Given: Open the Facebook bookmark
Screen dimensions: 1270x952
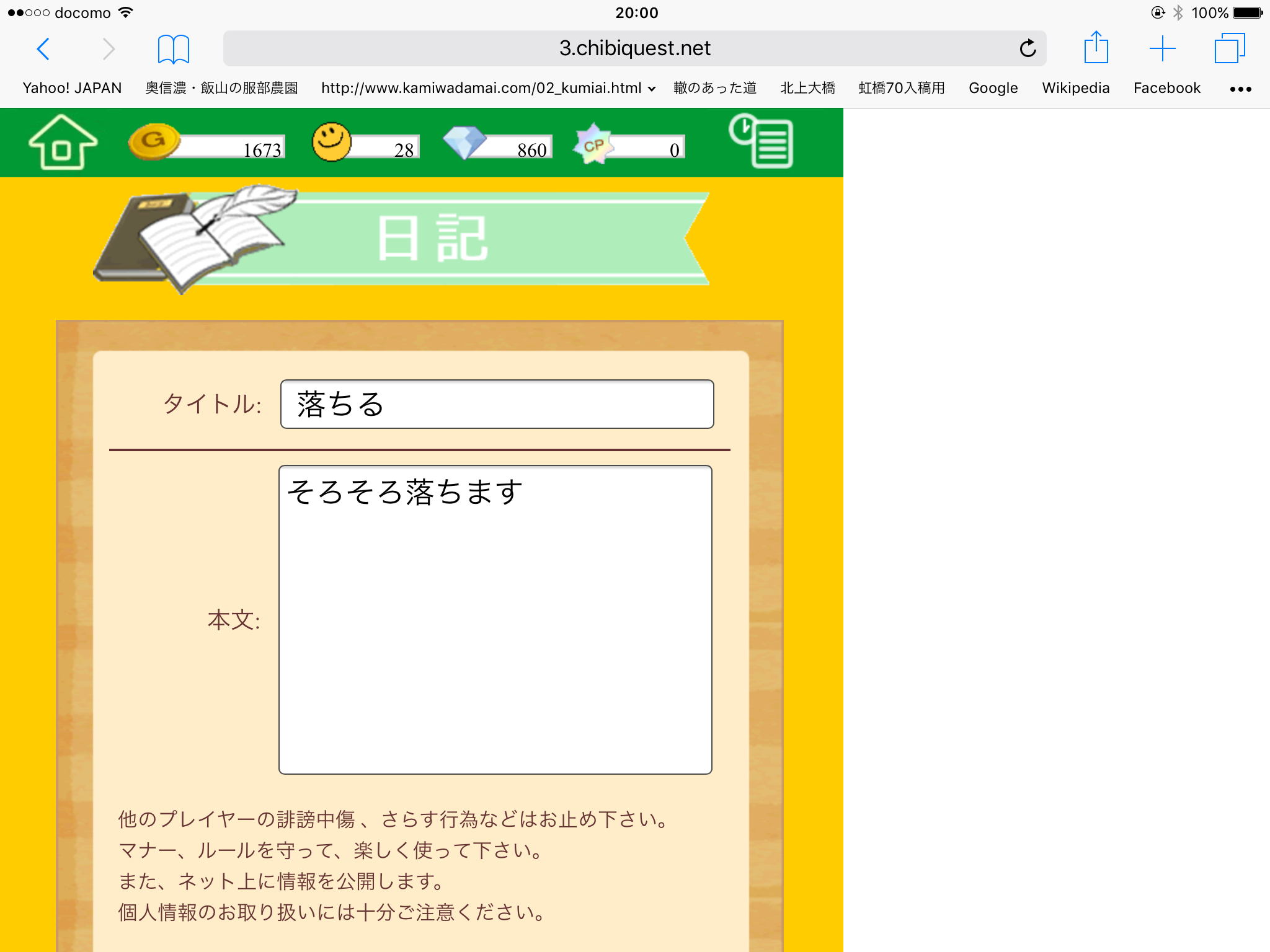Looking at the screenshot, I should [1166, 88].
